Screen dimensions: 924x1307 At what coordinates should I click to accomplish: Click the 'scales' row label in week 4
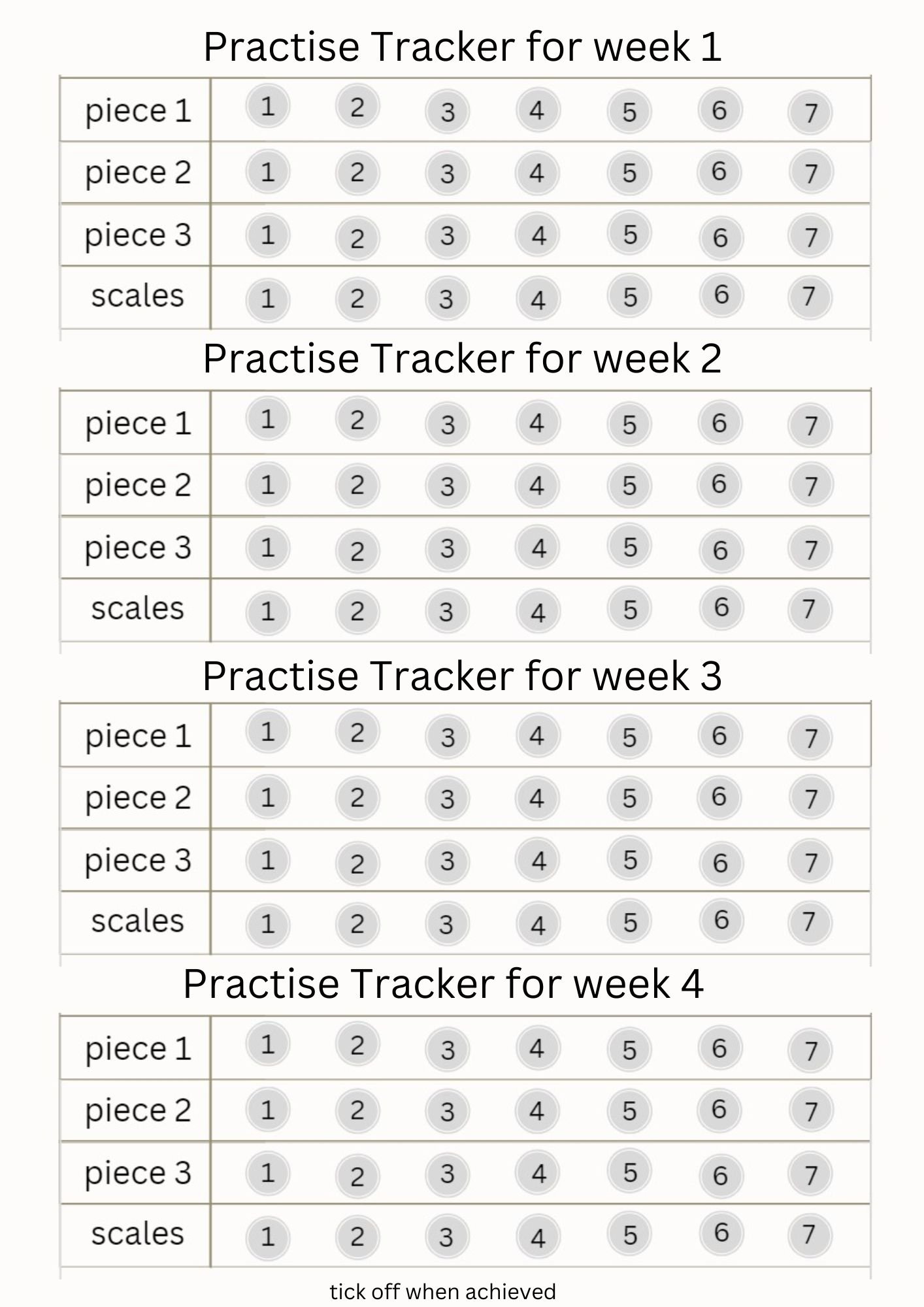tap(137, 1234)
